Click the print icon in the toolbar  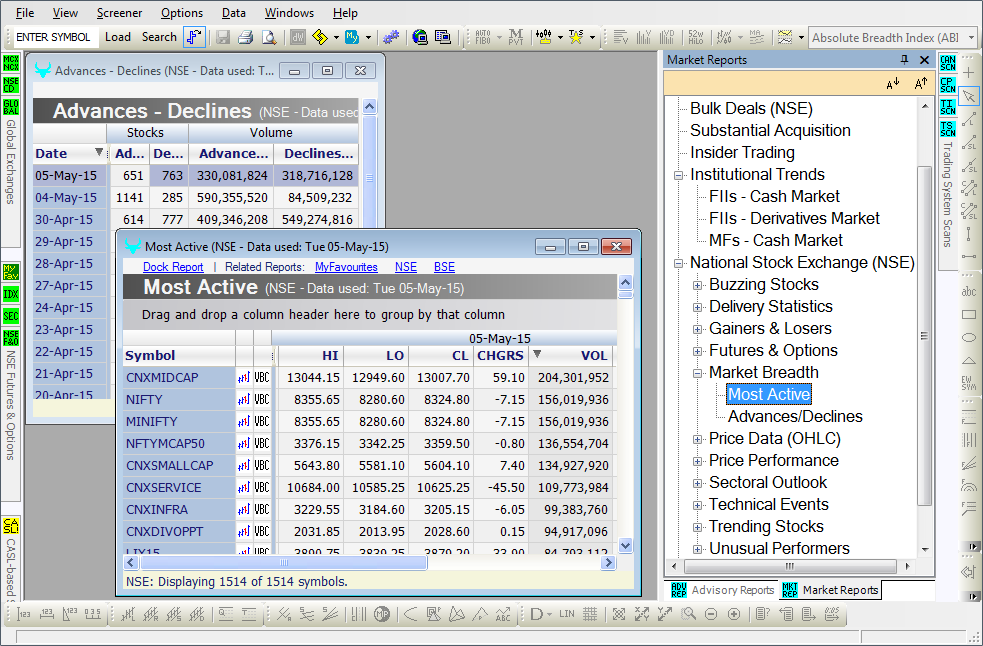click(x=245, y=38)
